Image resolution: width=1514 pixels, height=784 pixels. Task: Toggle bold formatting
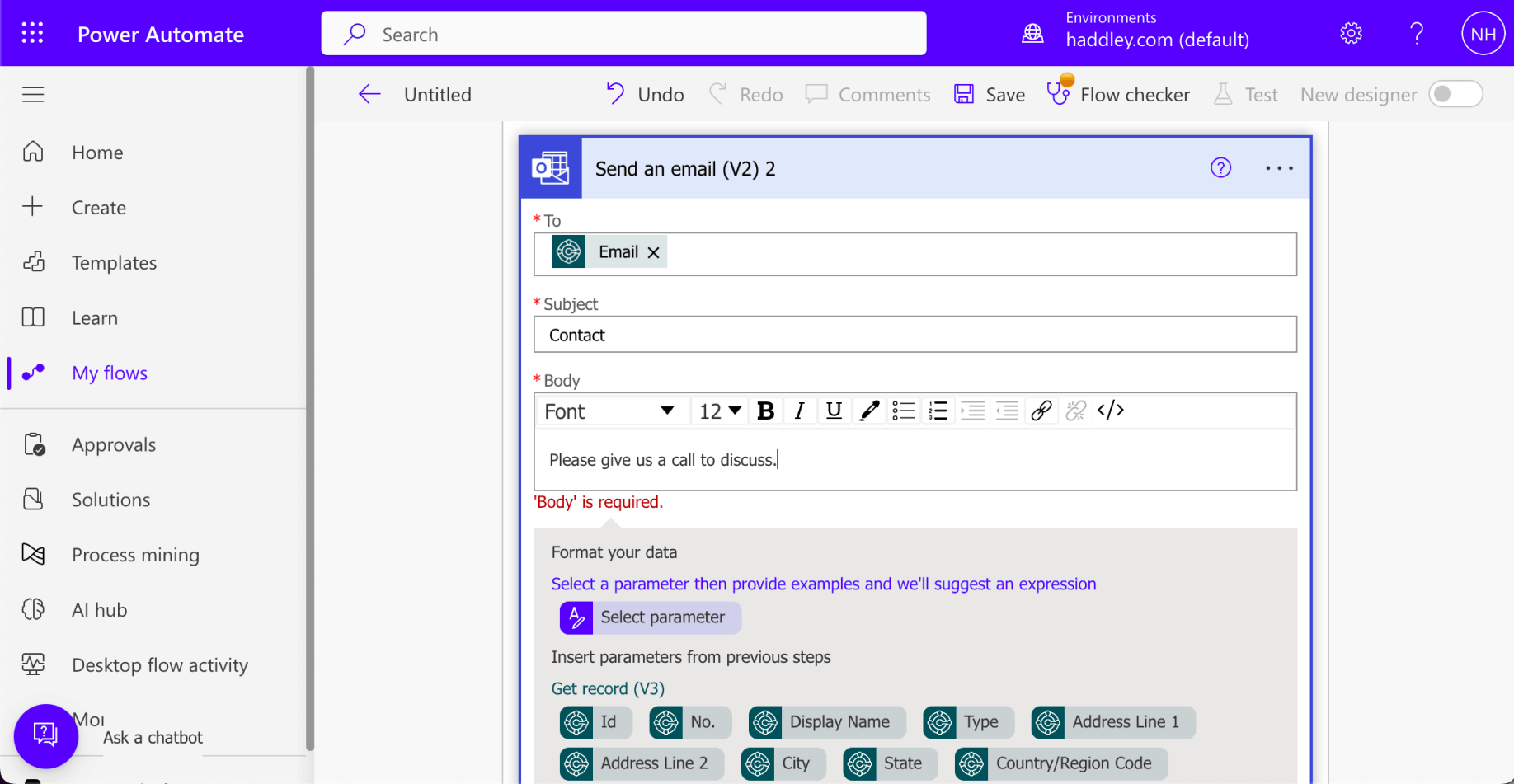click(x=765, y=411)
